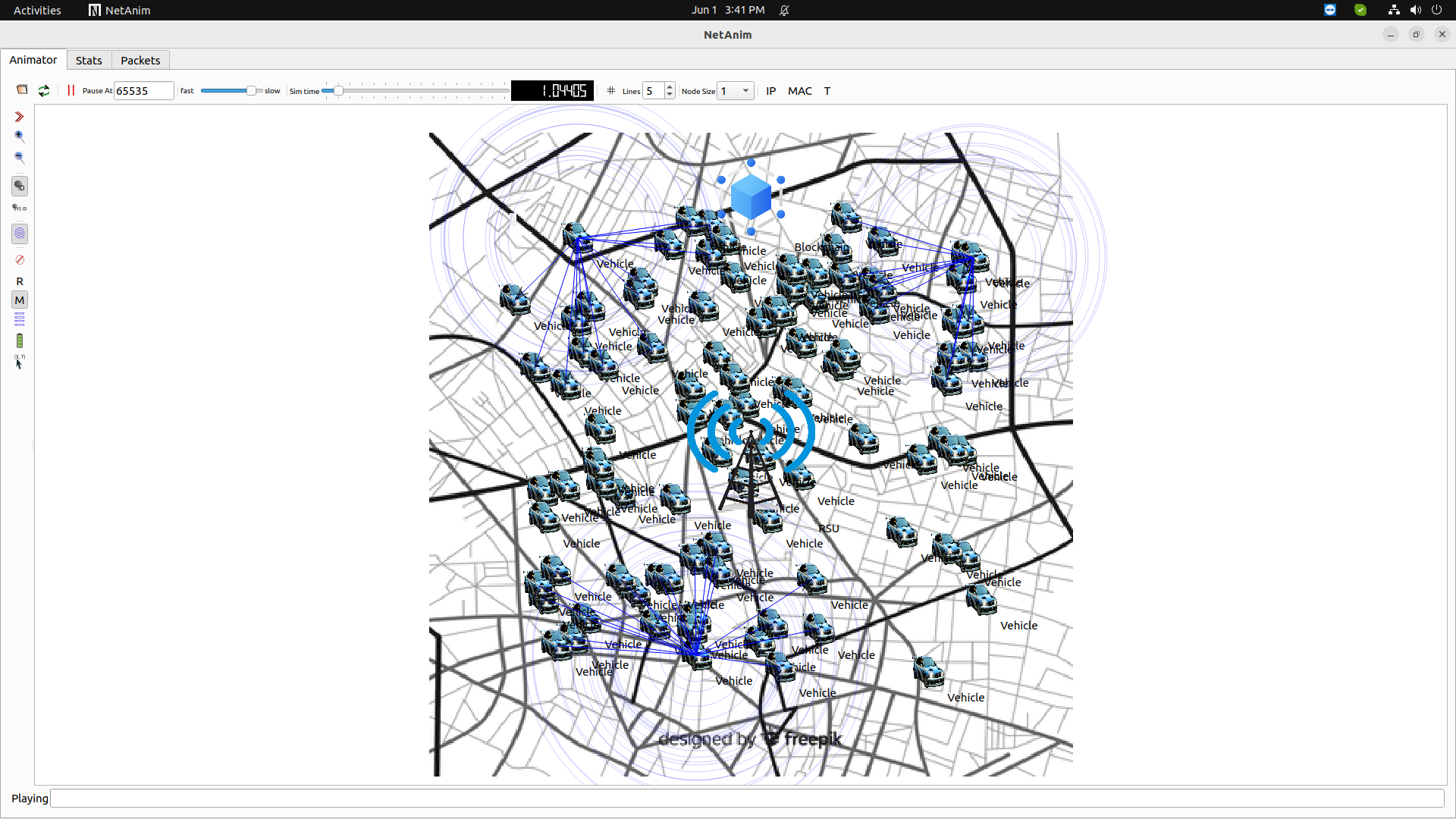Show the battery capacity indicator

[x=20, y=340]
